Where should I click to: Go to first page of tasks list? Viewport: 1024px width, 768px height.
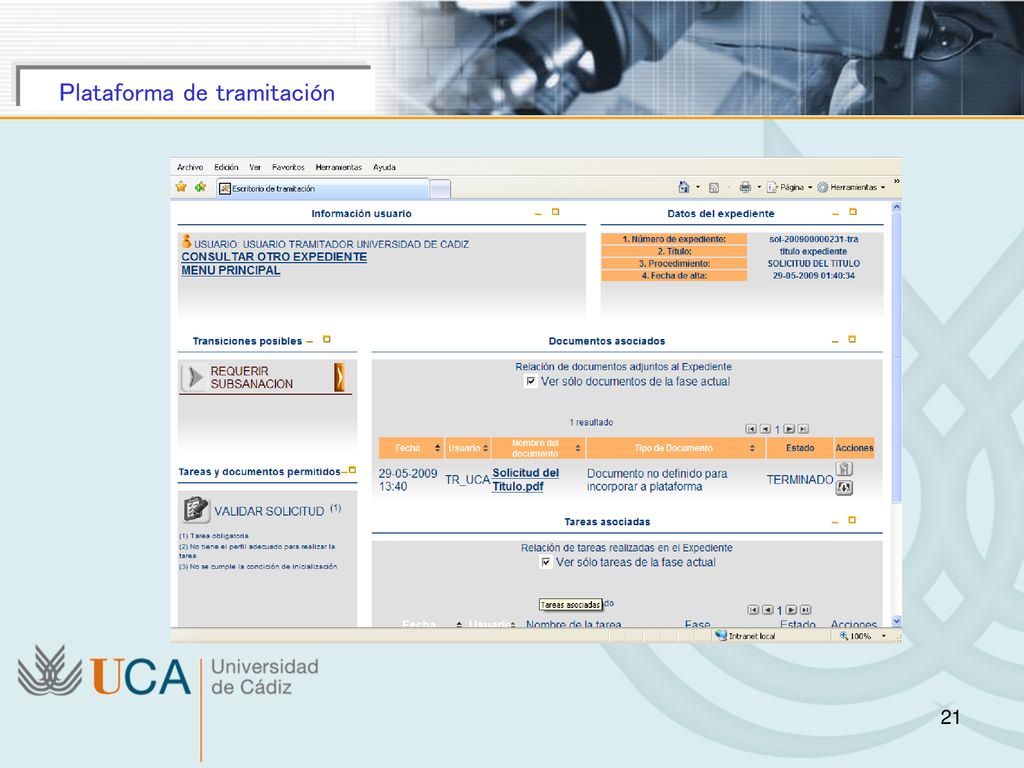click(x=753, y=610)
